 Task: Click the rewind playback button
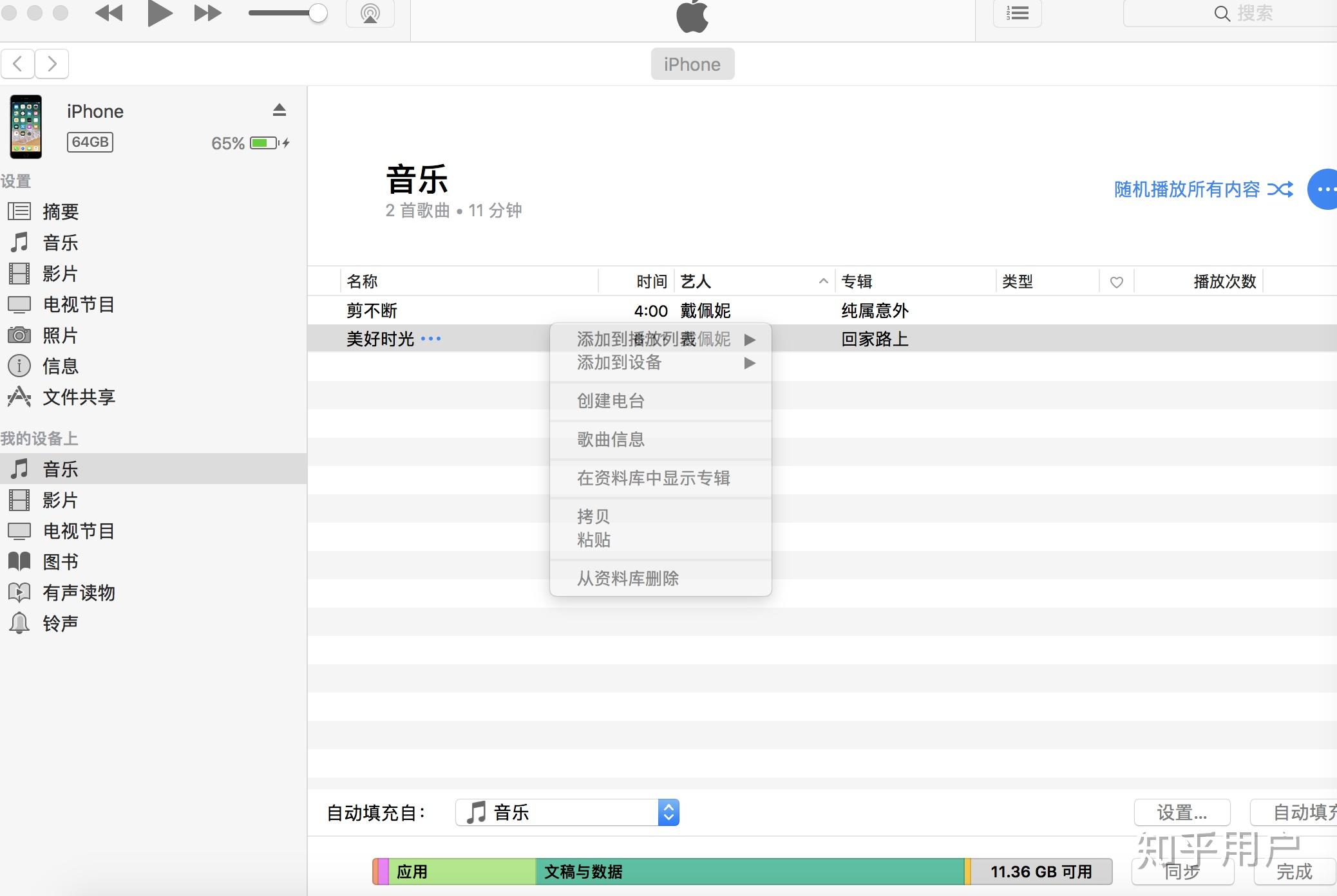109,14
